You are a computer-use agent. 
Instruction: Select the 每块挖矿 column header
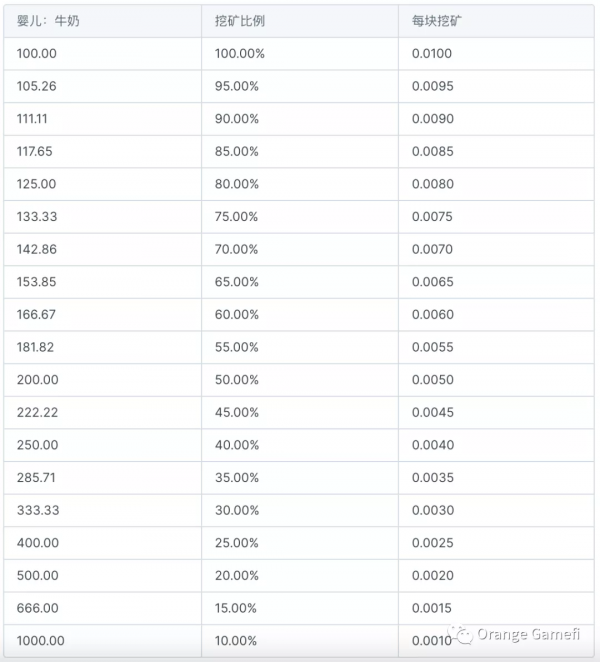tap(436, 21)
